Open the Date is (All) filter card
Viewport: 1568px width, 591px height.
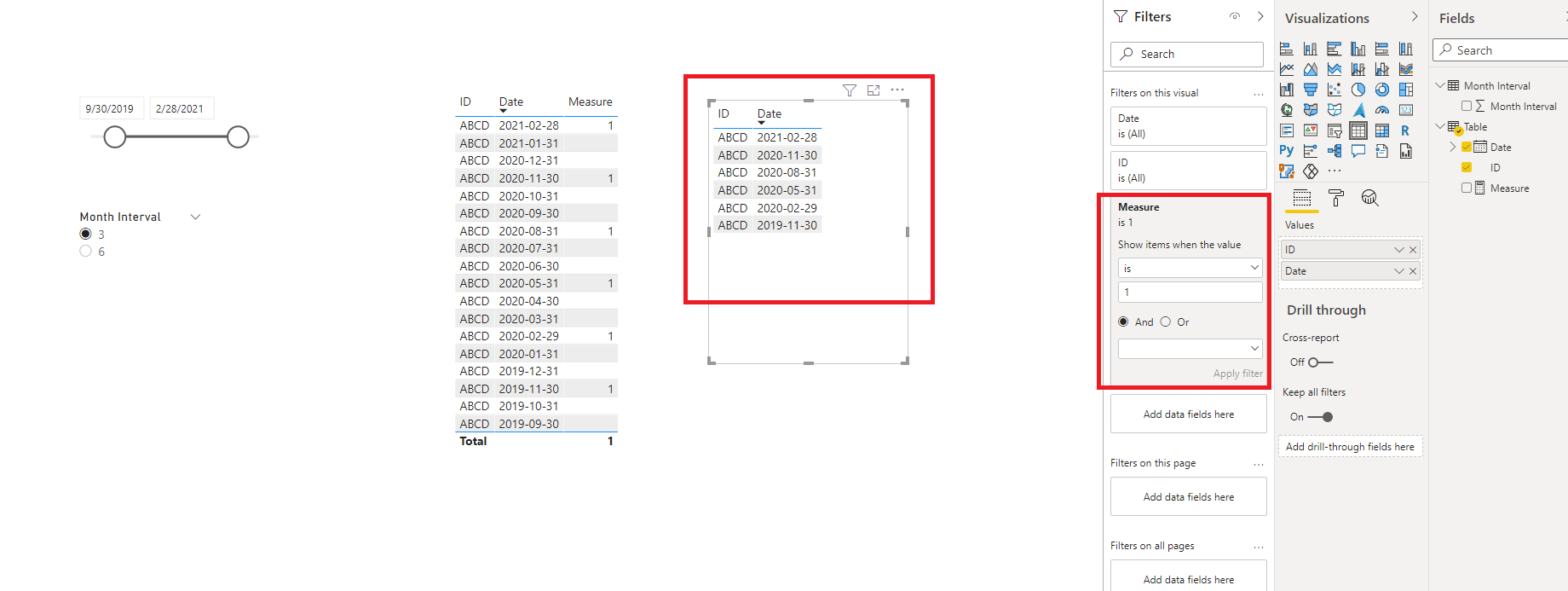1188,126
